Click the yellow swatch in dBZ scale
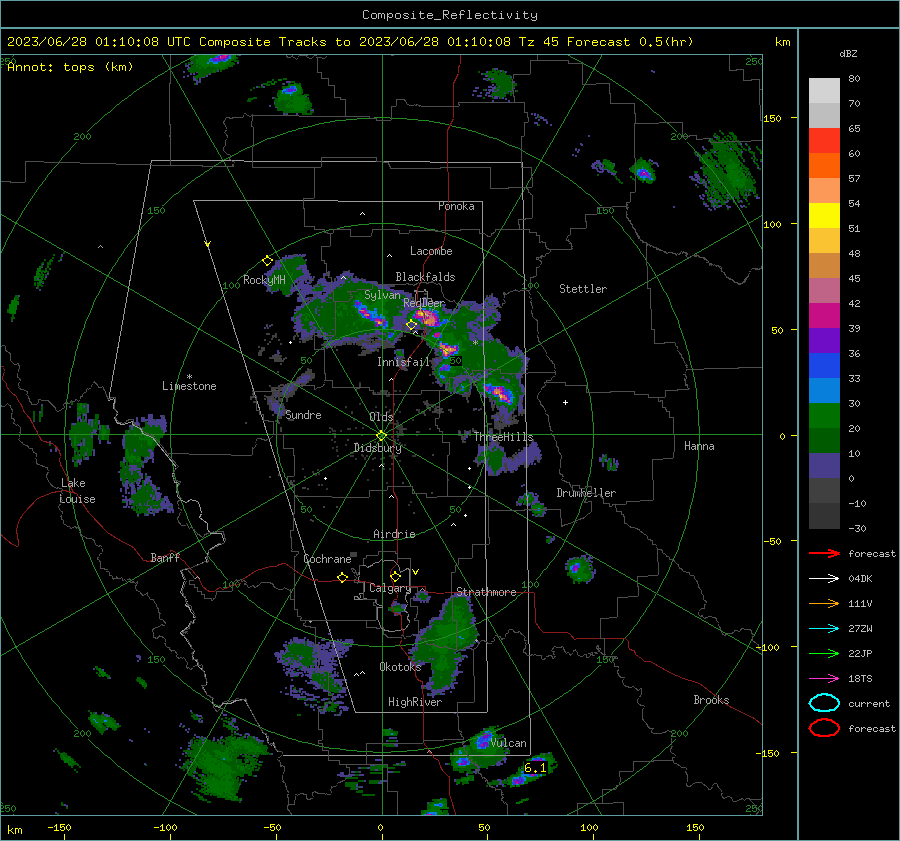This screenshot has width=900, height=841. tap(824, 215)
